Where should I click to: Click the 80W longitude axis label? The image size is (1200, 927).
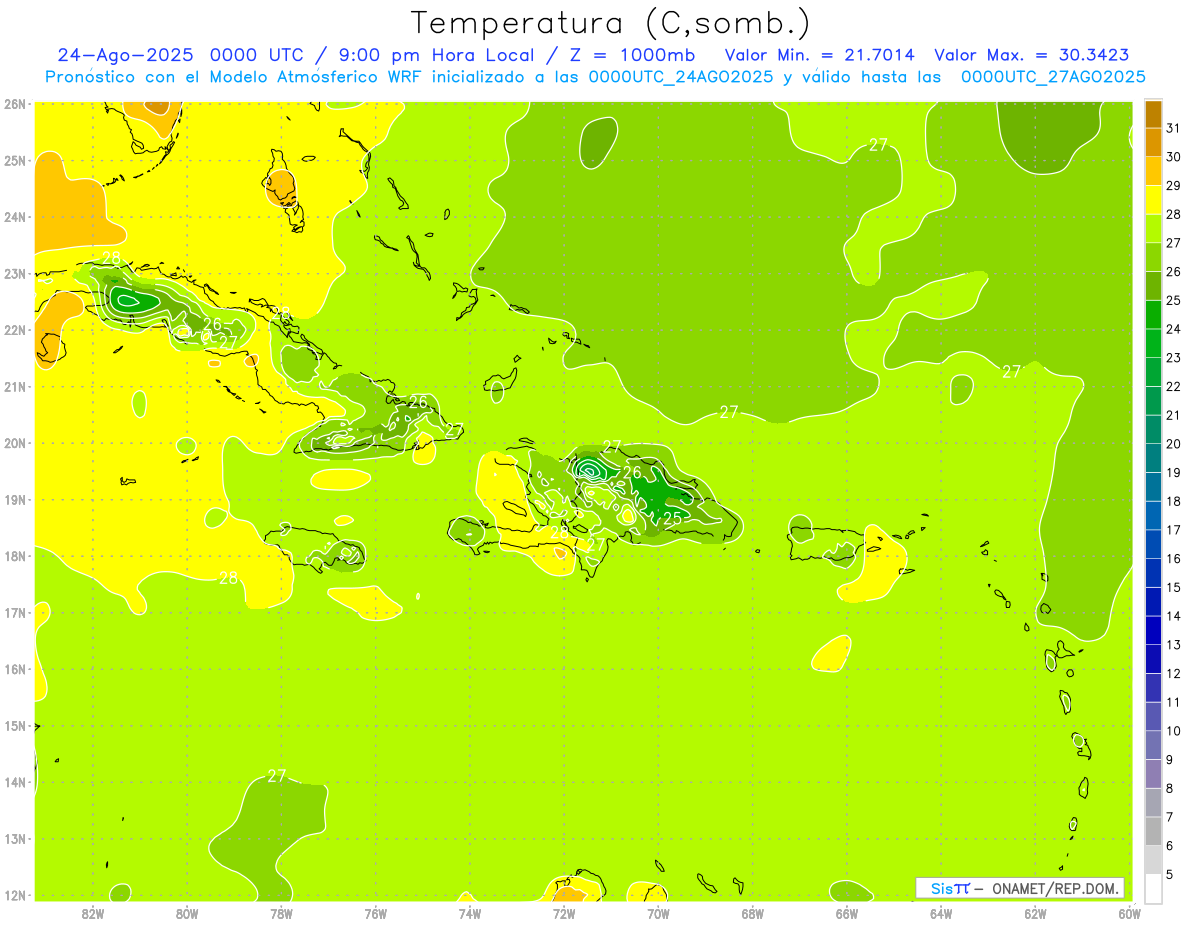click(187, 913)
